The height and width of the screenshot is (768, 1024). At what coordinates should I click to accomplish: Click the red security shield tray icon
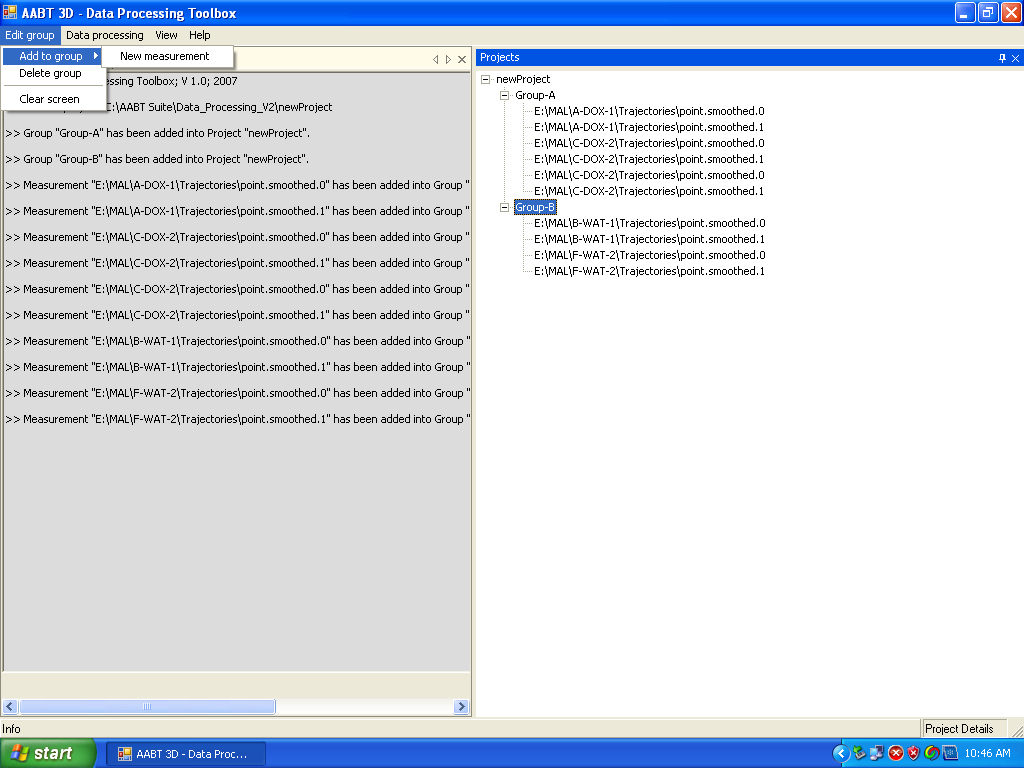coord(914,754)
